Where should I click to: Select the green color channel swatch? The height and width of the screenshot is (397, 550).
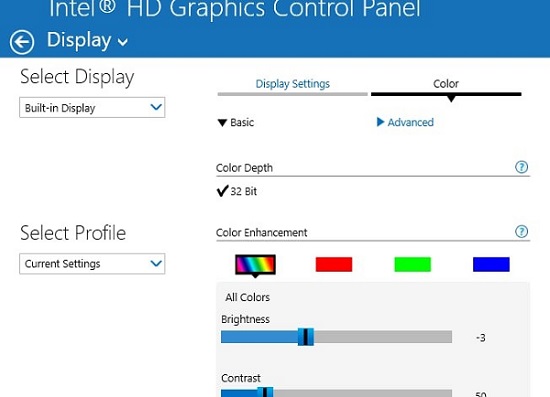(x=412, y=264)
